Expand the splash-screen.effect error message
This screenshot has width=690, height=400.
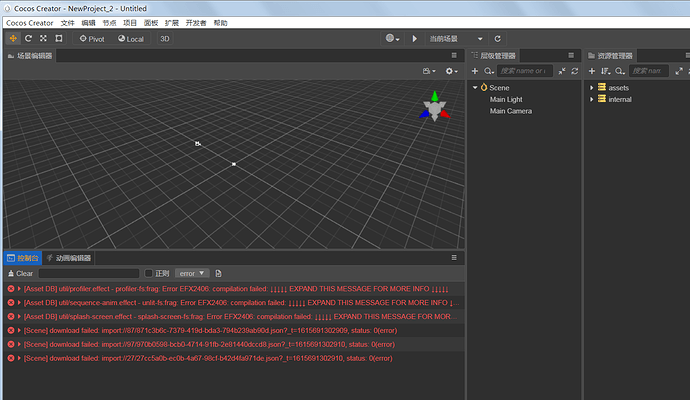pos(19,316)
